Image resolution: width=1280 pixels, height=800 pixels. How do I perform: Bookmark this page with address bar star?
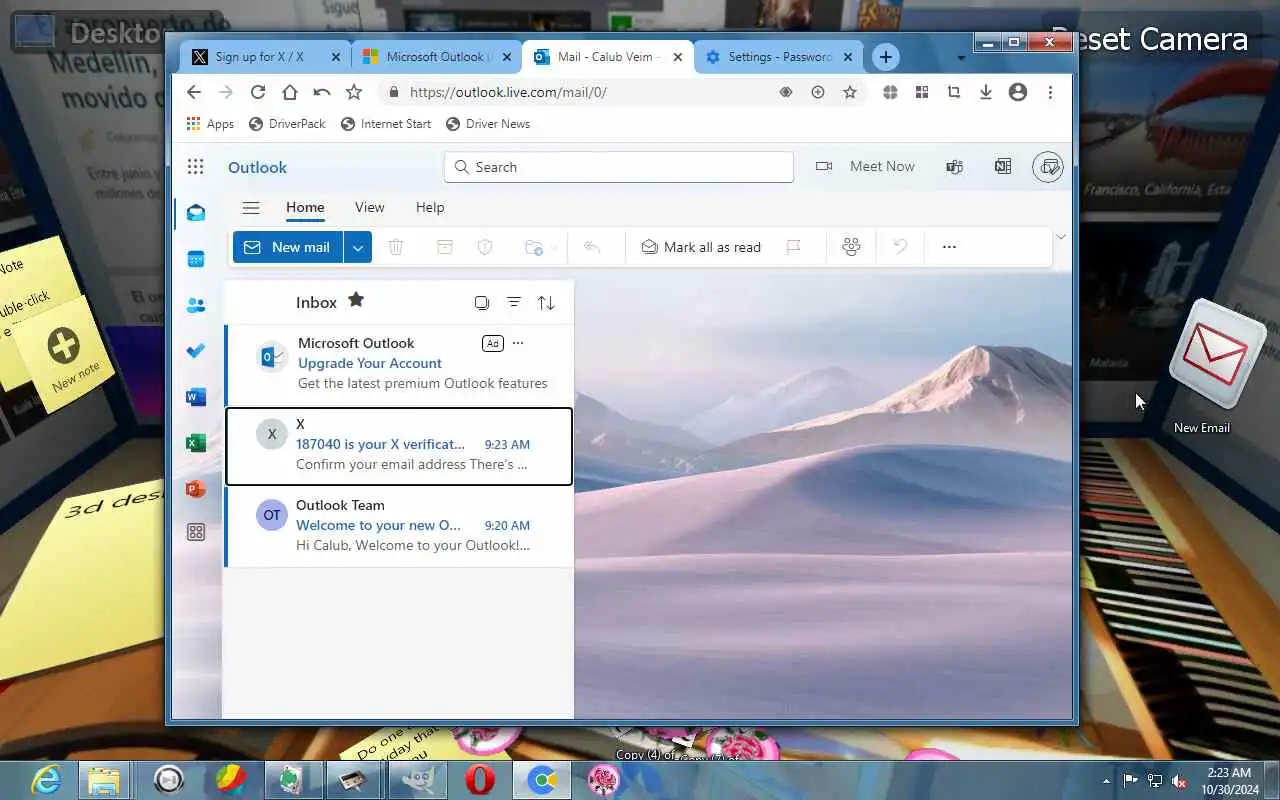click(x=850, y=92)
